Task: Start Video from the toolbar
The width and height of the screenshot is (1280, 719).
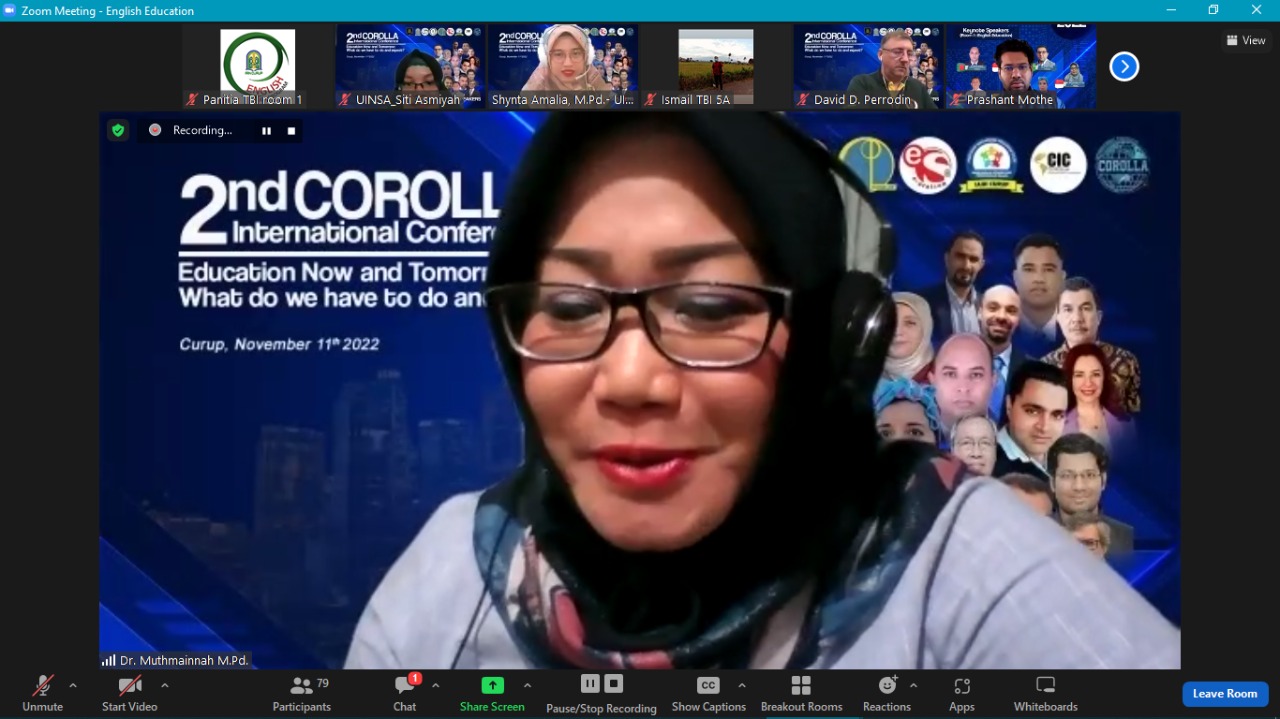Action: coord(129,693)
